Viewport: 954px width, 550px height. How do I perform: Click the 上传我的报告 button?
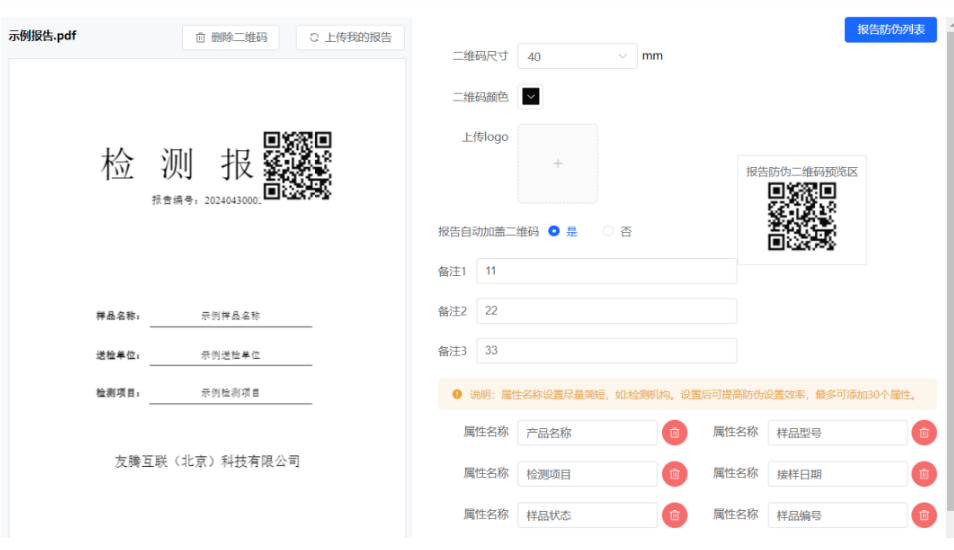[350, 37]
